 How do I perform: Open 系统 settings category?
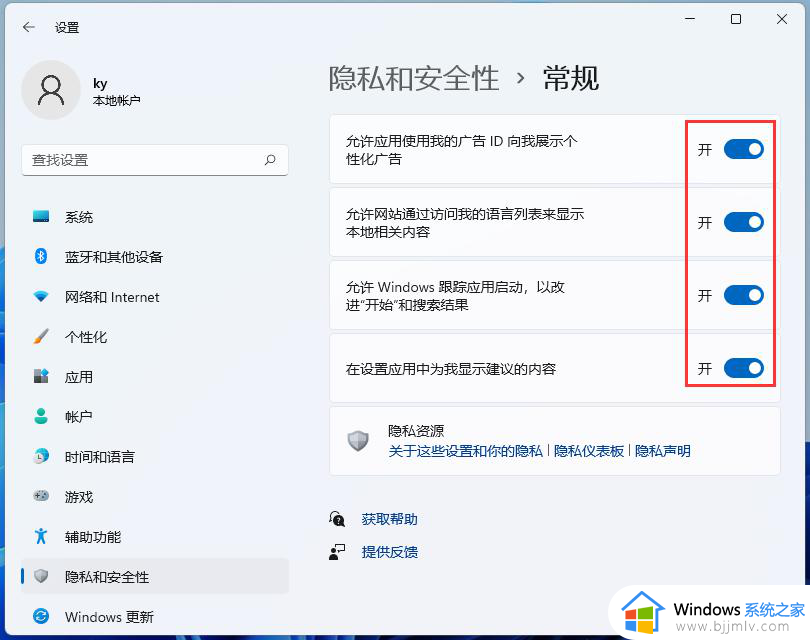pyautogui.click(x=155, y=216)
